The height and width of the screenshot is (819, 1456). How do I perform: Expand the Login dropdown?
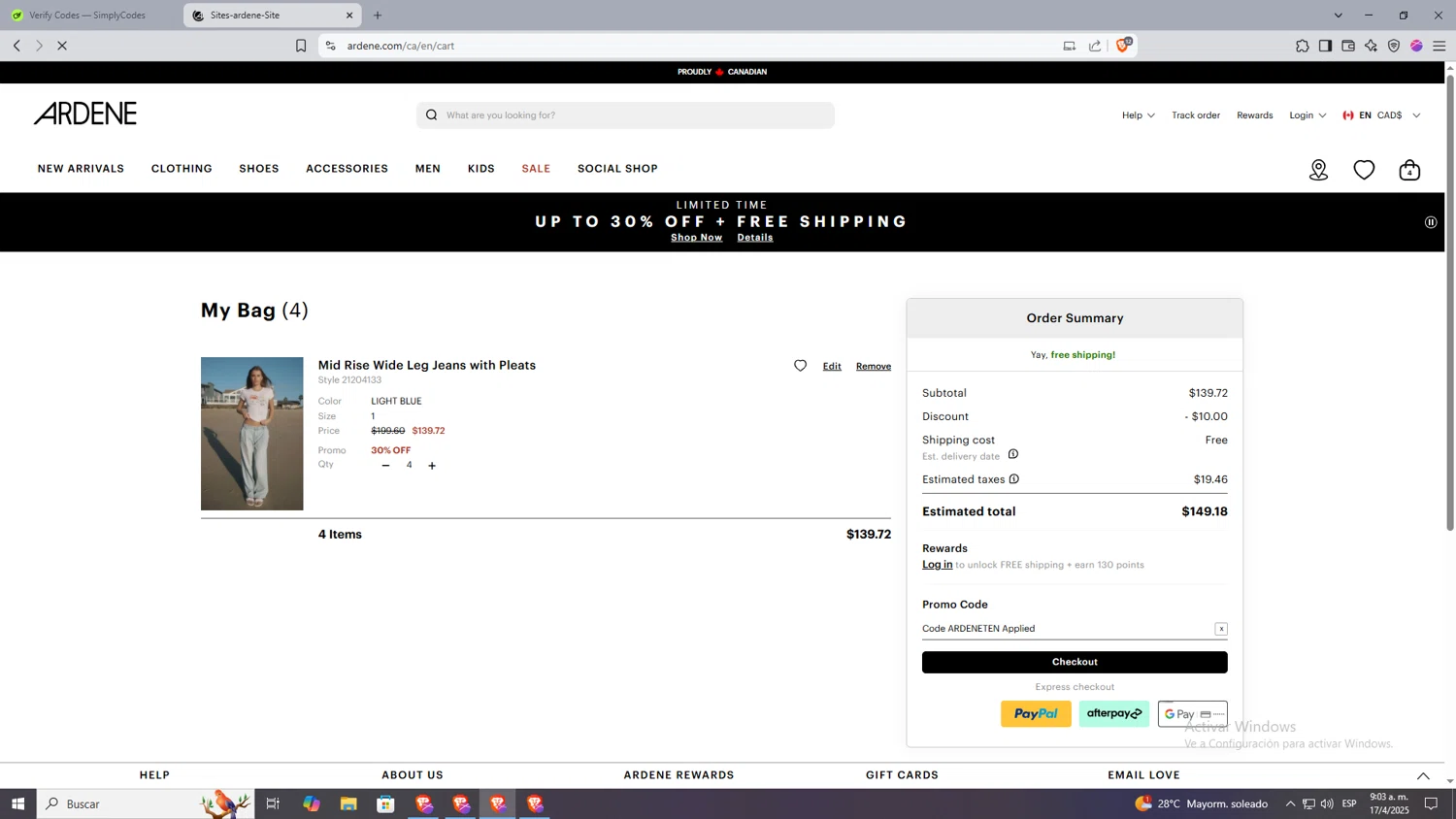(1307, 115)
